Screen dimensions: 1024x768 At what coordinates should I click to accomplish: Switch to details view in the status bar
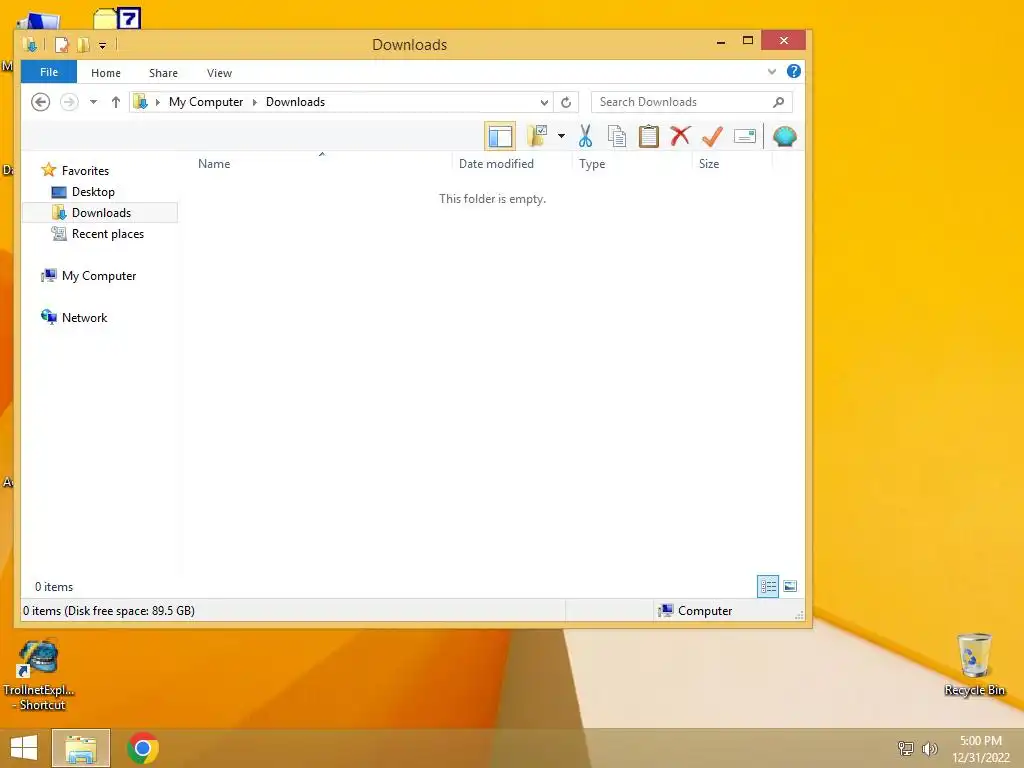[x=768, y=586]
